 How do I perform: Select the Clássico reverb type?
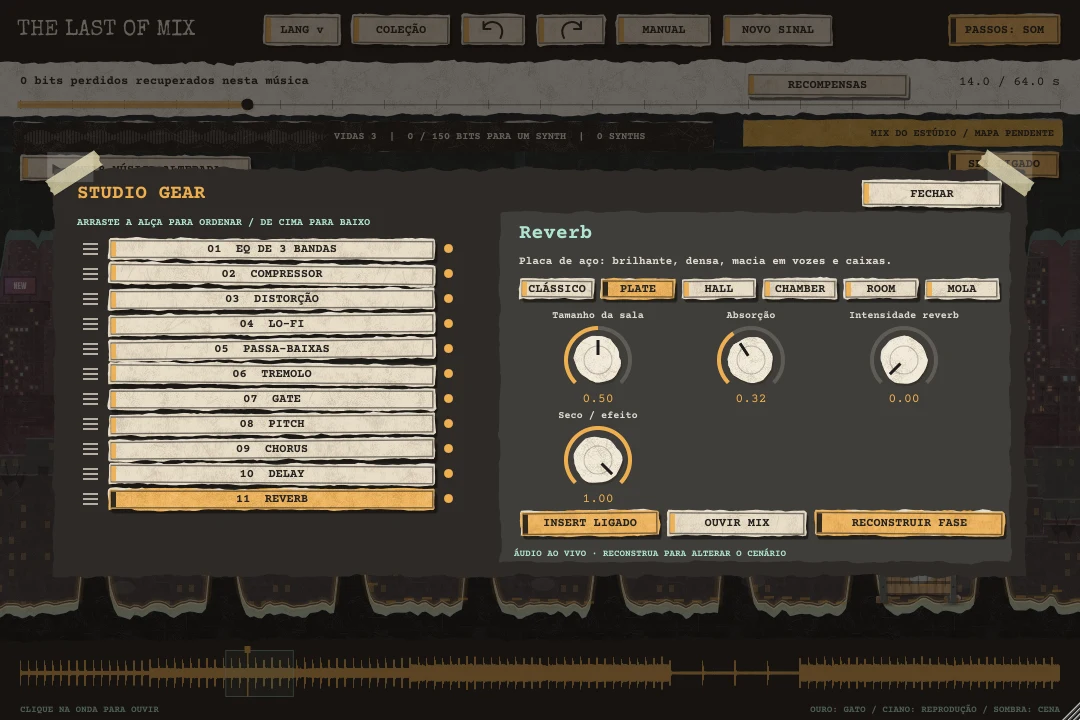point(557,289)
